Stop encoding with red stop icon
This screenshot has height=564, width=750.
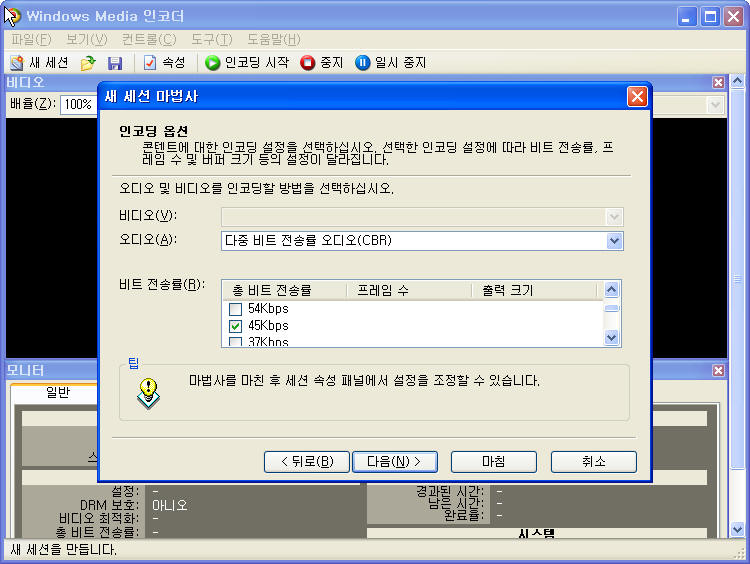point(308,63)
